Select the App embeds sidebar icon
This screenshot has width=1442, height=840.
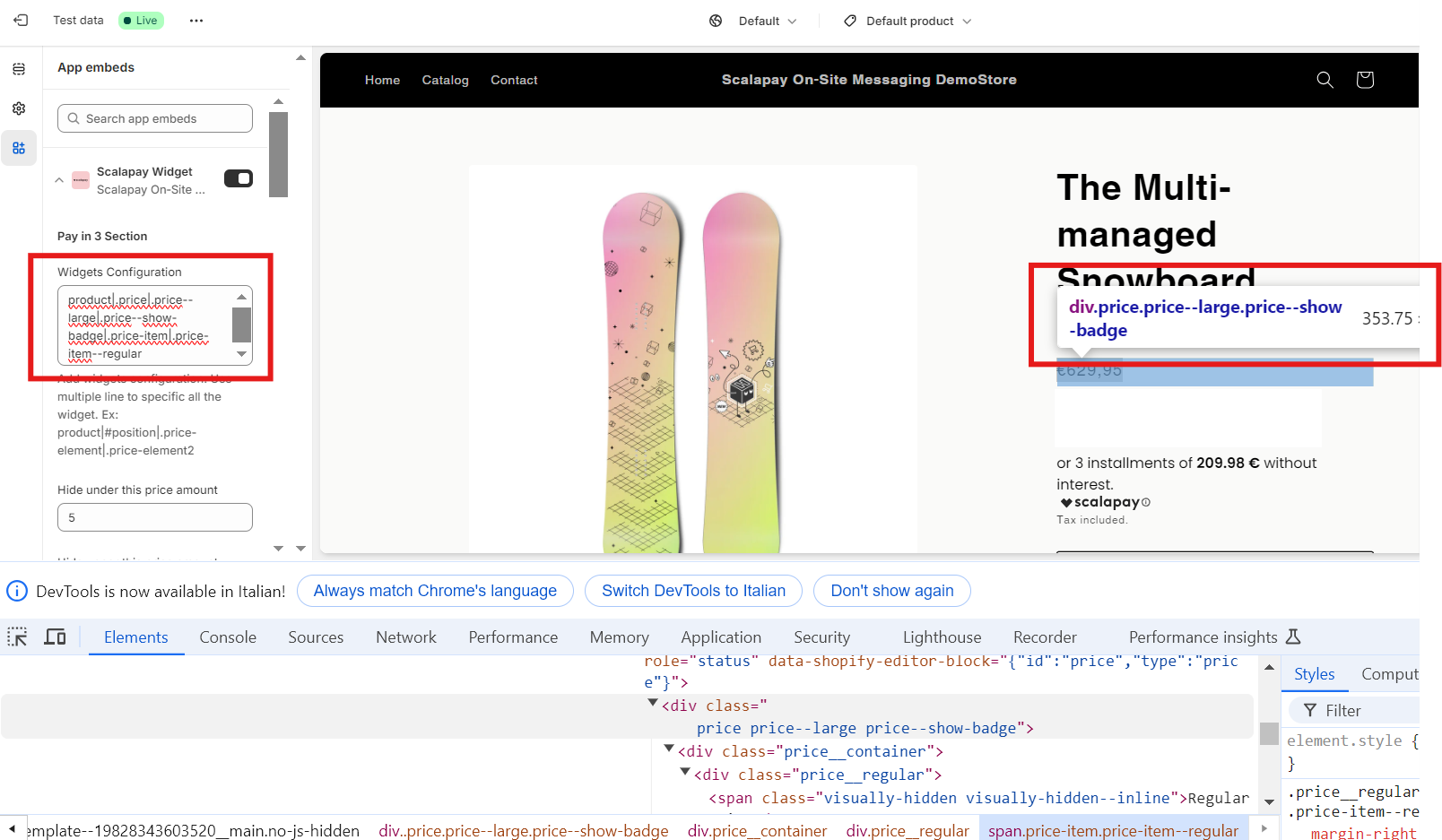19,148
